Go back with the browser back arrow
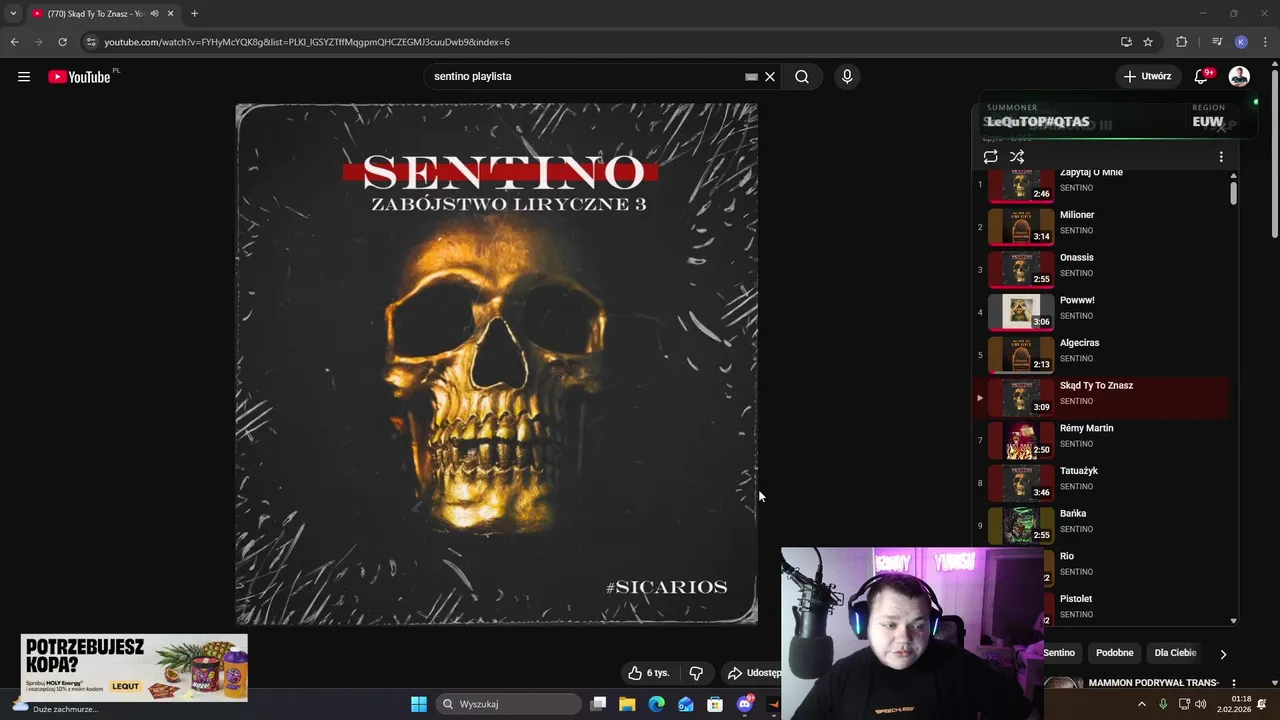The height and width of the screenshot is (720, 1280). tap(14, 42)
